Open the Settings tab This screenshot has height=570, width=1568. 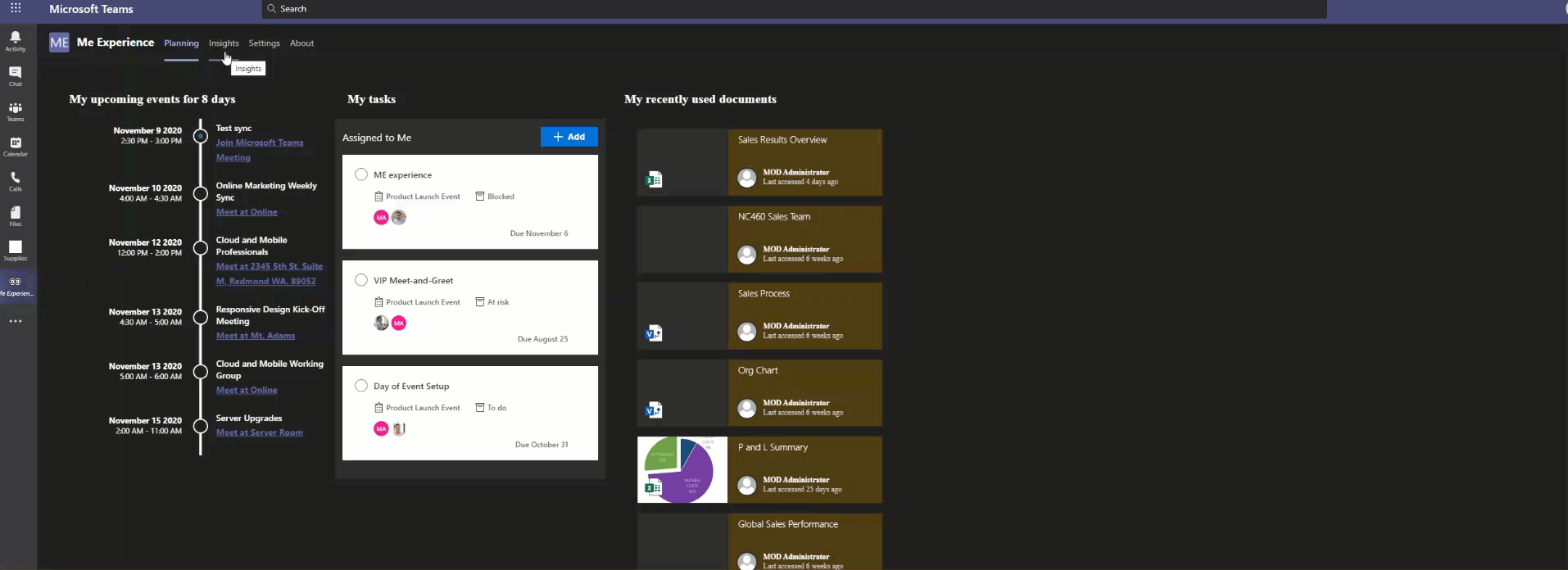[264, 43]
